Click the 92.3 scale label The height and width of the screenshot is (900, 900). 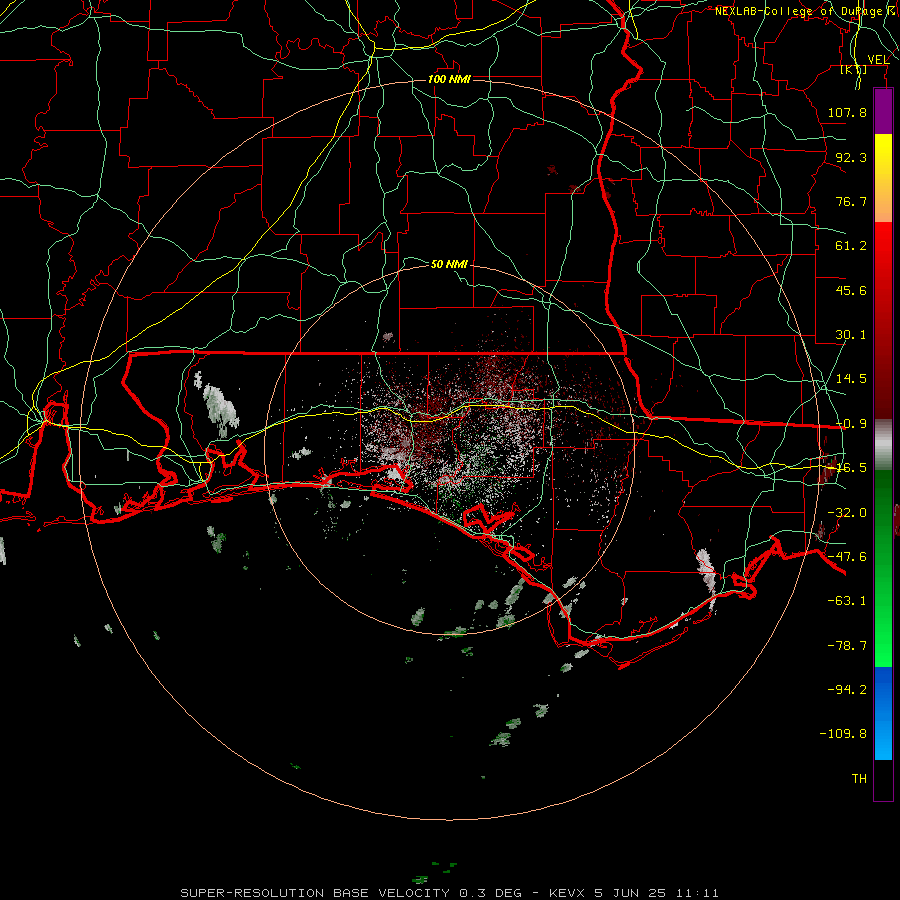(x=851, y=157)
